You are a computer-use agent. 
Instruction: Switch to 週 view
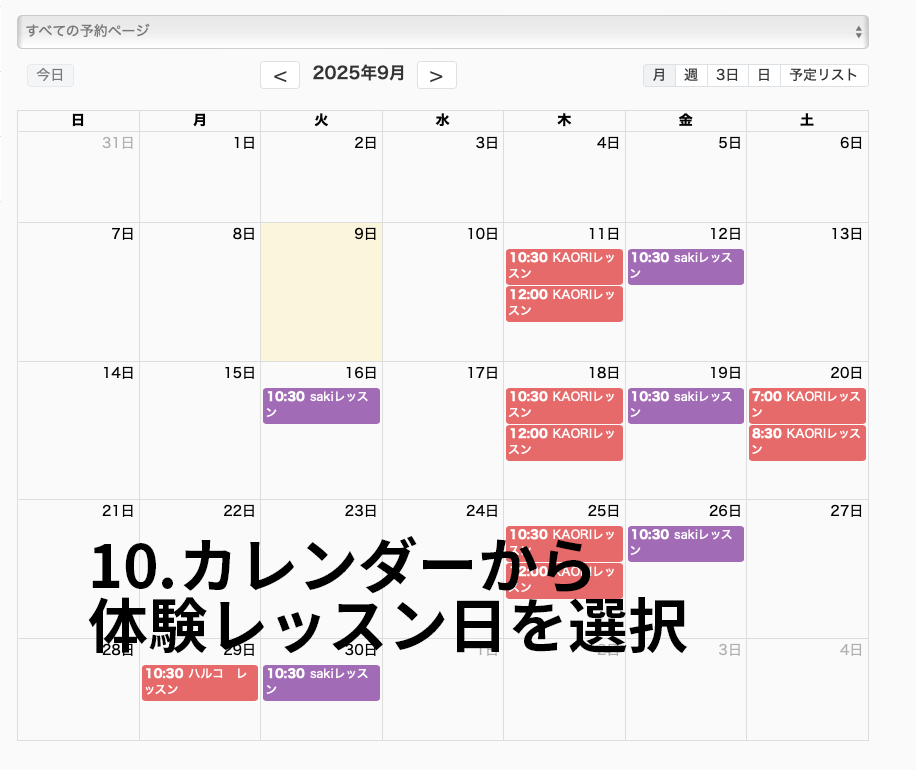click(691, 75)
